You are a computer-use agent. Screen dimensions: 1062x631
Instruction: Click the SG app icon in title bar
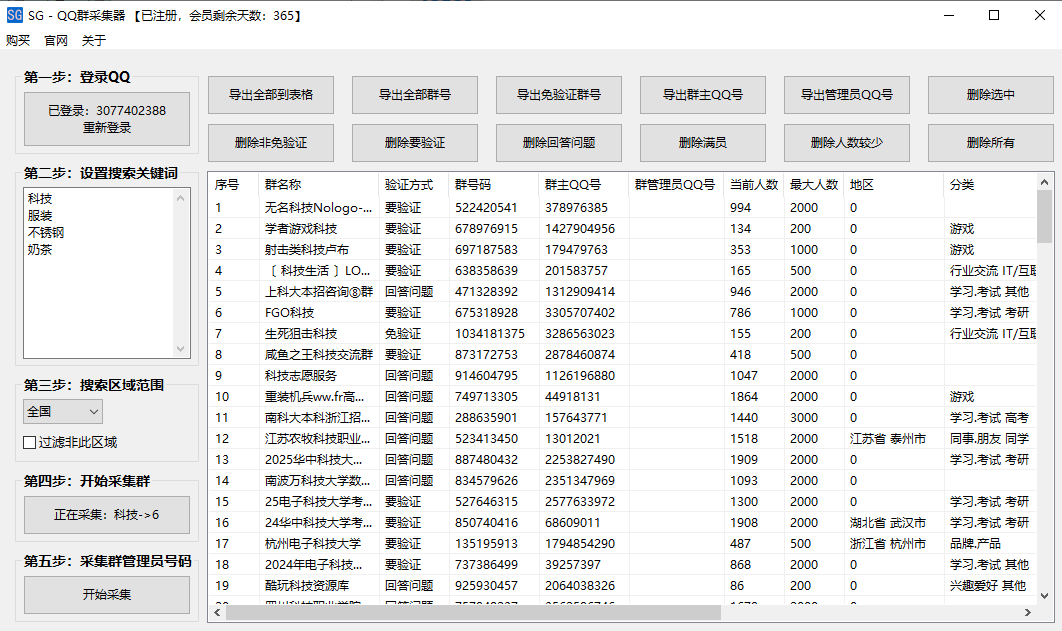pyautogui.click(x=14, y=15)
